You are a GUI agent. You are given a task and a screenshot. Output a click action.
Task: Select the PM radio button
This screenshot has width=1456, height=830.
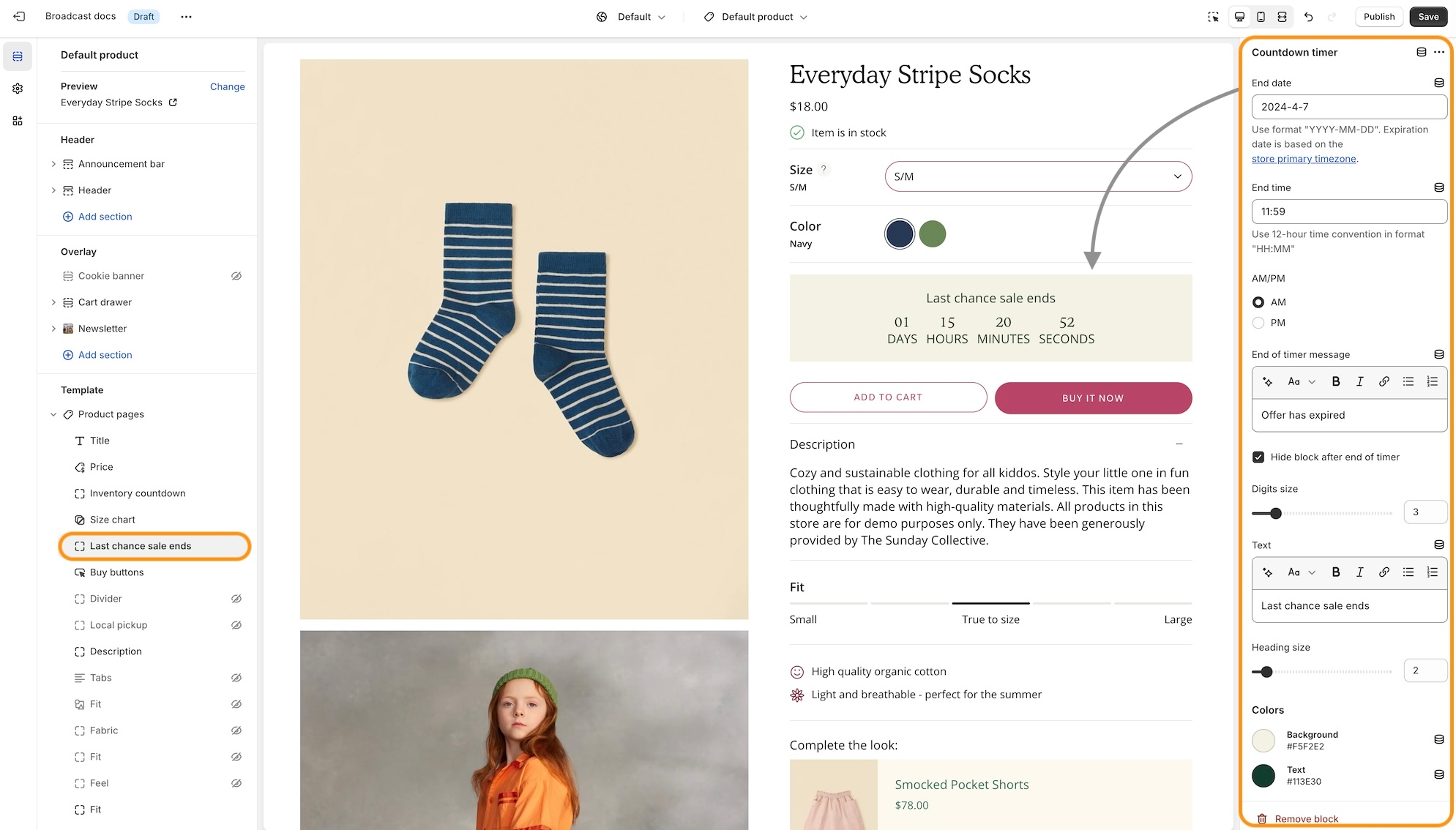coord(1258,323)
